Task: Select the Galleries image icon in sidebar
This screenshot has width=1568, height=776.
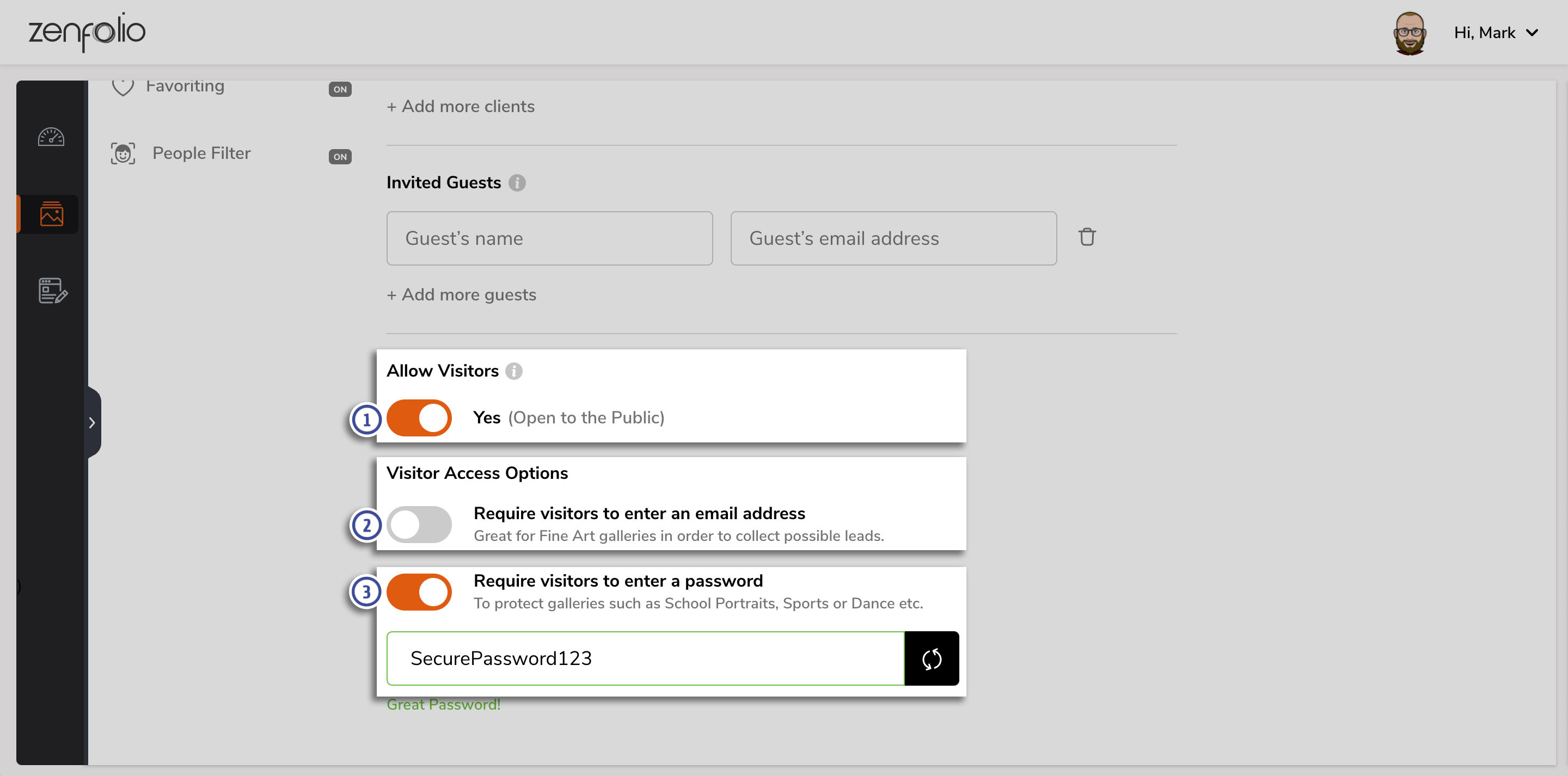Action: coord(52,214)
